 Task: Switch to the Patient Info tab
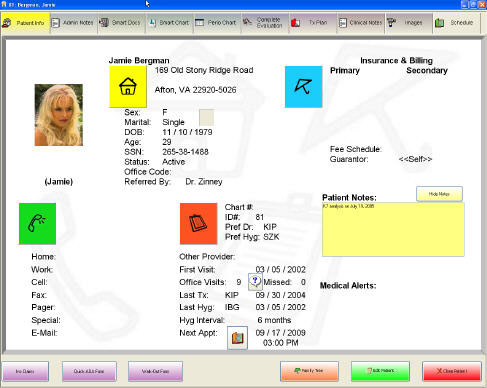[25, 23]
